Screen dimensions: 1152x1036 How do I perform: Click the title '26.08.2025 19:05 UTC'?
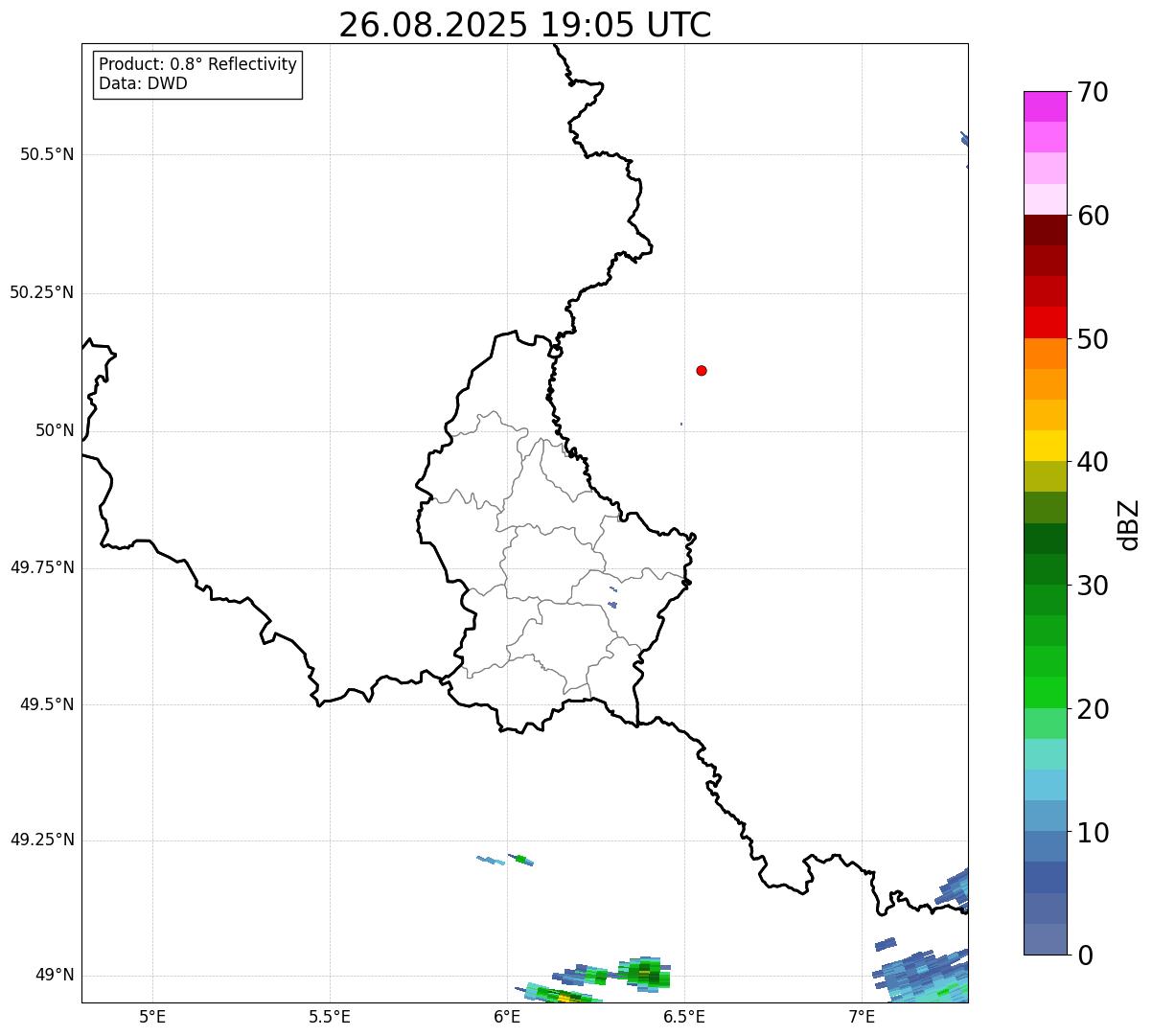coord(525,24)
